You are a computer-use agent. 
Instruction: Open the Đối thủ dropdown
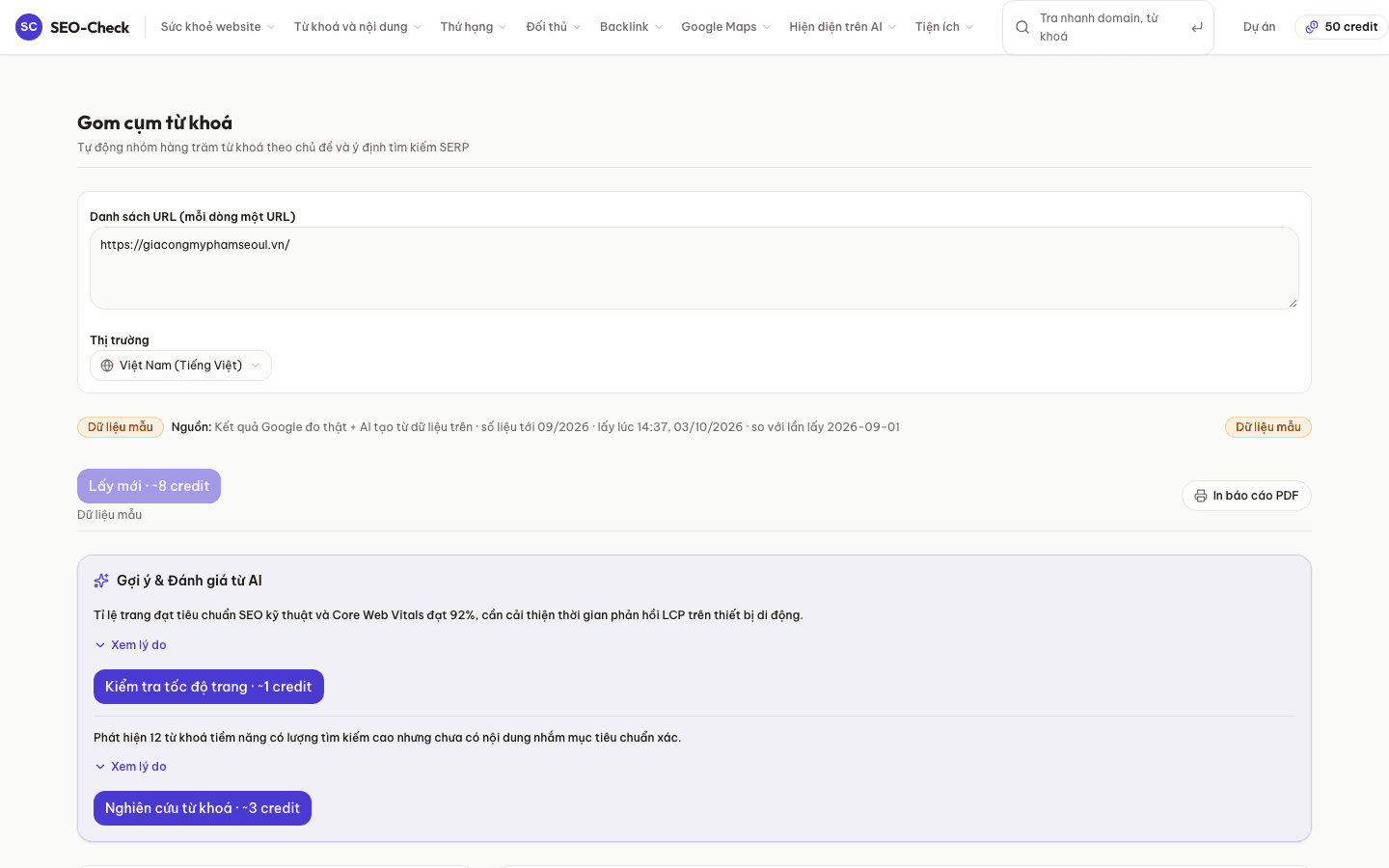pos(554,27)
